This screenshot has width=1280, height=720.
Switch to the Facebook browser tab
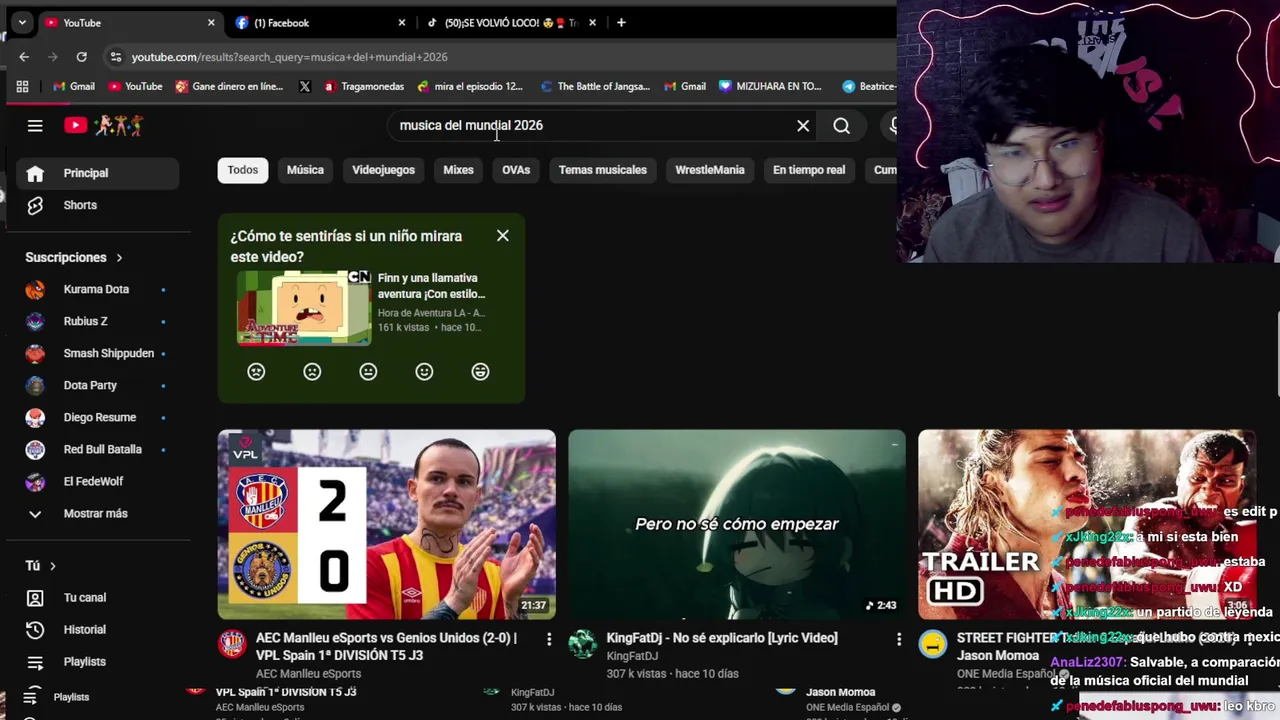coord(315,22)
